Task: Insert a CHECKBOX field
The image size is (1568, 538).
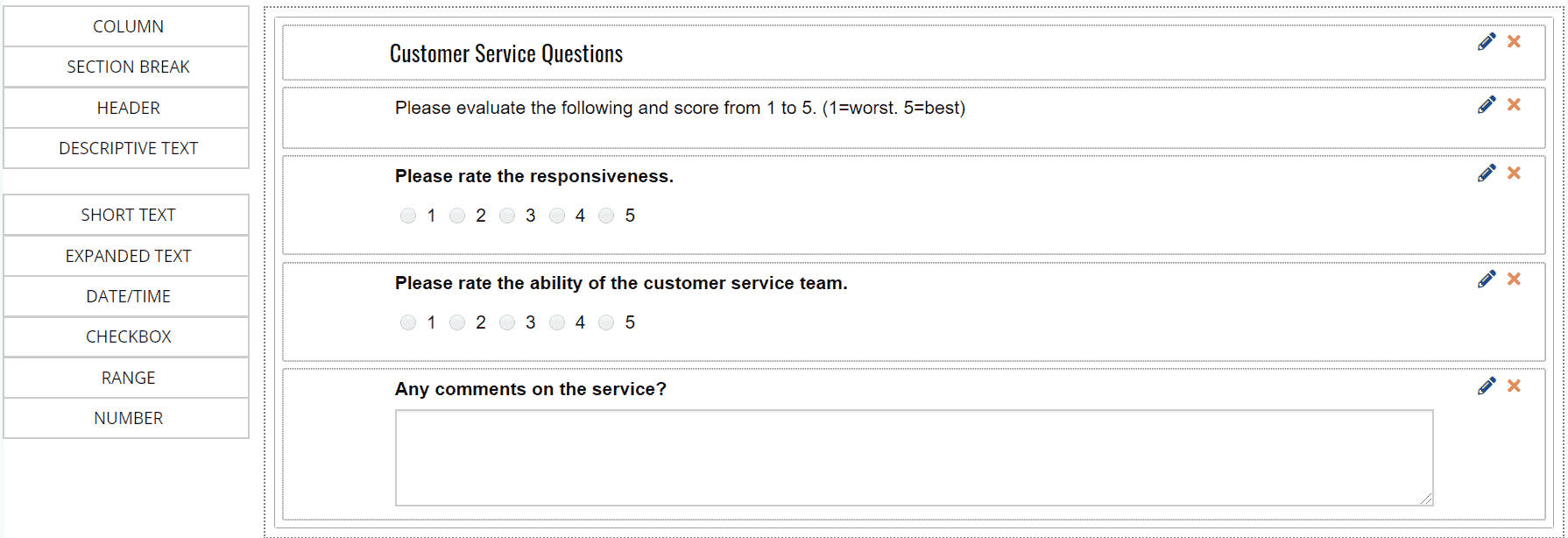Action: tap(126, 336)
